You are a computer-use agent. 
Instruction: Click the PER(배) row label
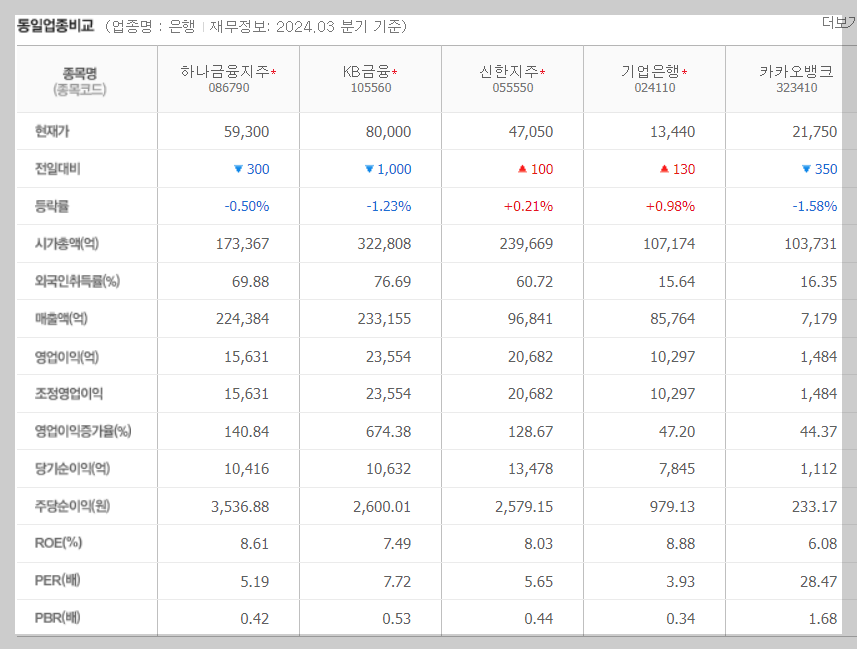click(57, 580)
